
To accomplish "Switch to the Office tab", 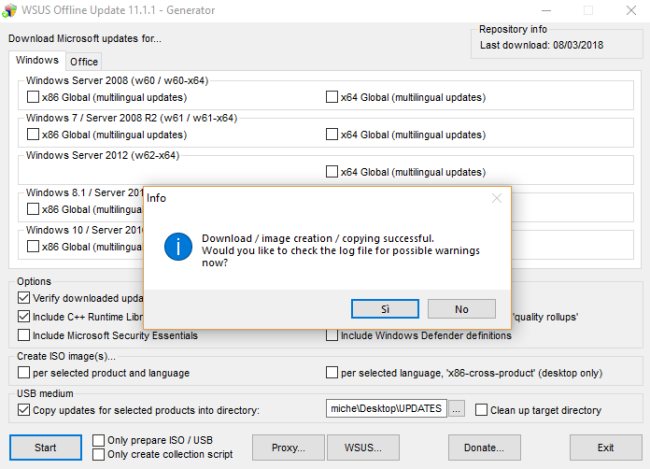I will tap(84, 62).
